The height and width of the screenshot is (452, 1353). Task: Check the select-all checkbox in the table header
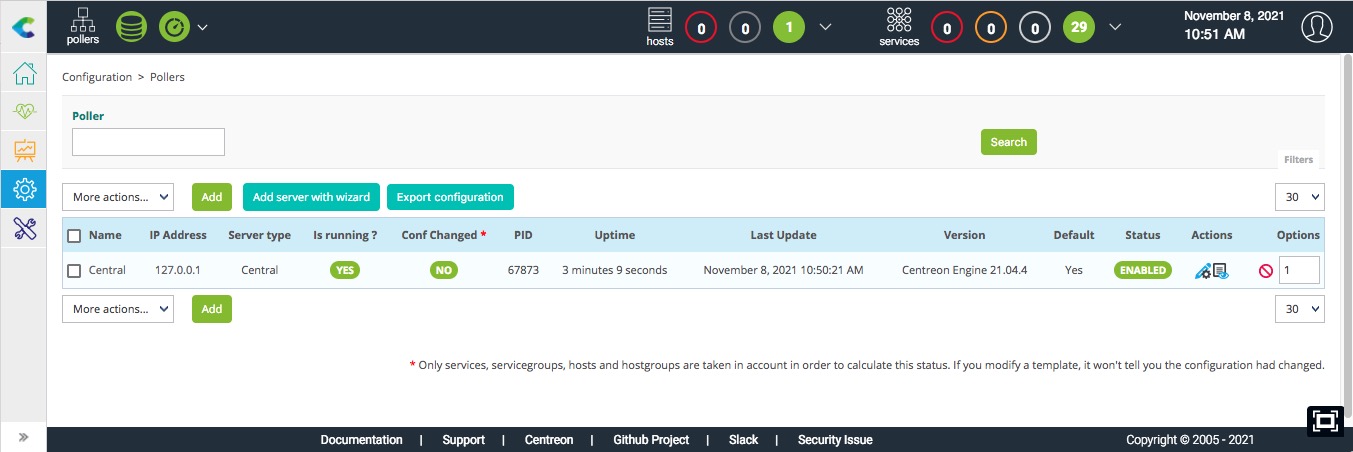point(74,236)
